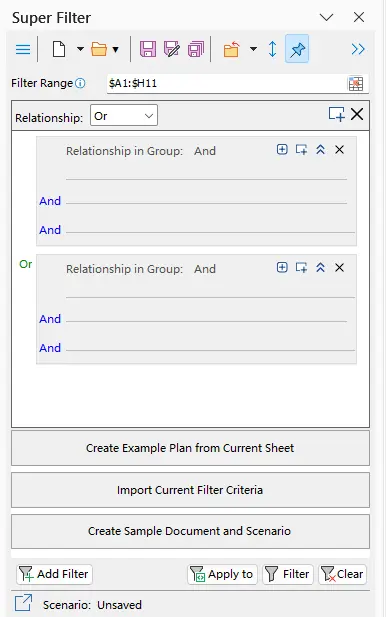Add subgroup icon in the second group
This screenshot has width=386, height=617.
coord(301,268)
